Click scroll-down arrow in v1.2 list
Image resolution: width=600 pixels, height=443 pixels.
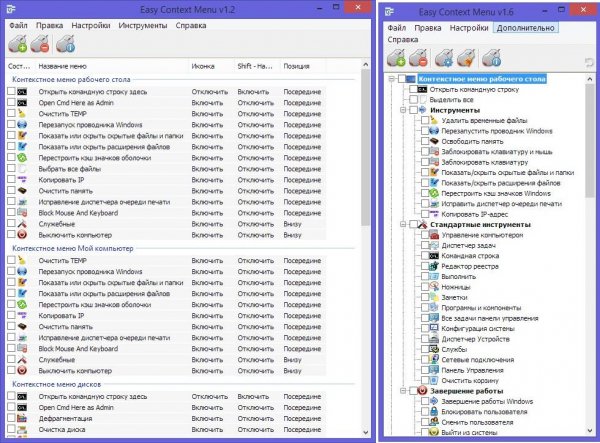pos(365,432)
